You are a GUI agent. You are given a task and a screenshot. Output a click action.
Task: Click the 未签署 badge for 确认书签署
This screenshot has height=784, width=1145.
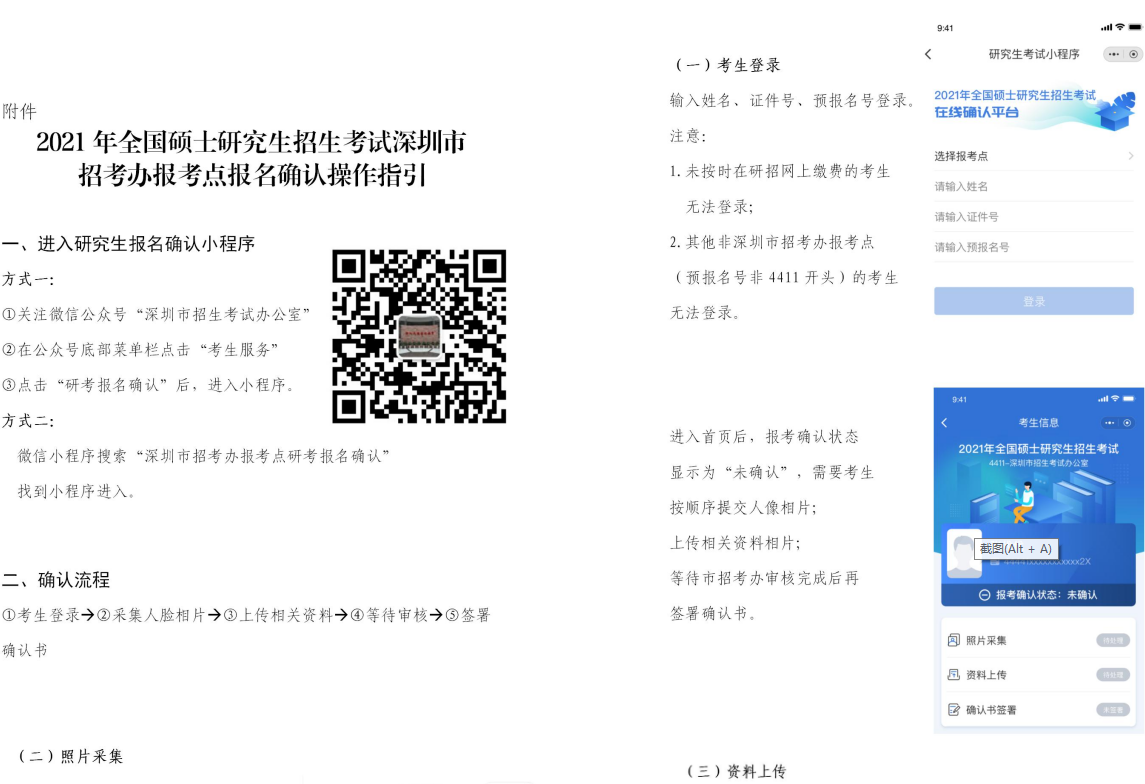click(x=1112, y=710)
